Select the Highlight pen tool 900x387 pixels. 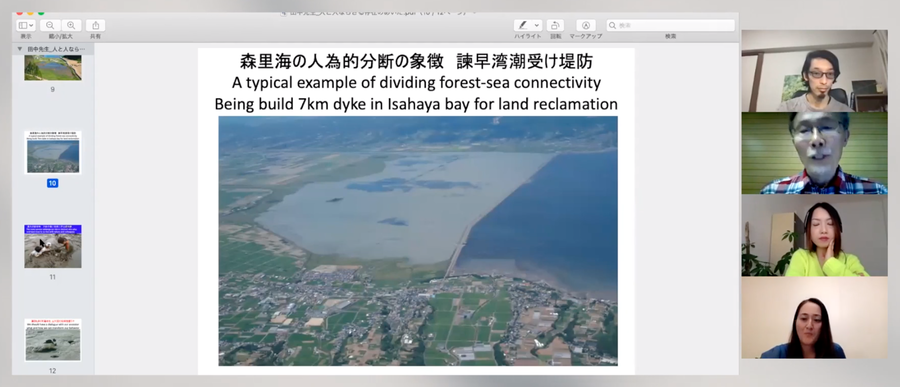tap(523, 25)
